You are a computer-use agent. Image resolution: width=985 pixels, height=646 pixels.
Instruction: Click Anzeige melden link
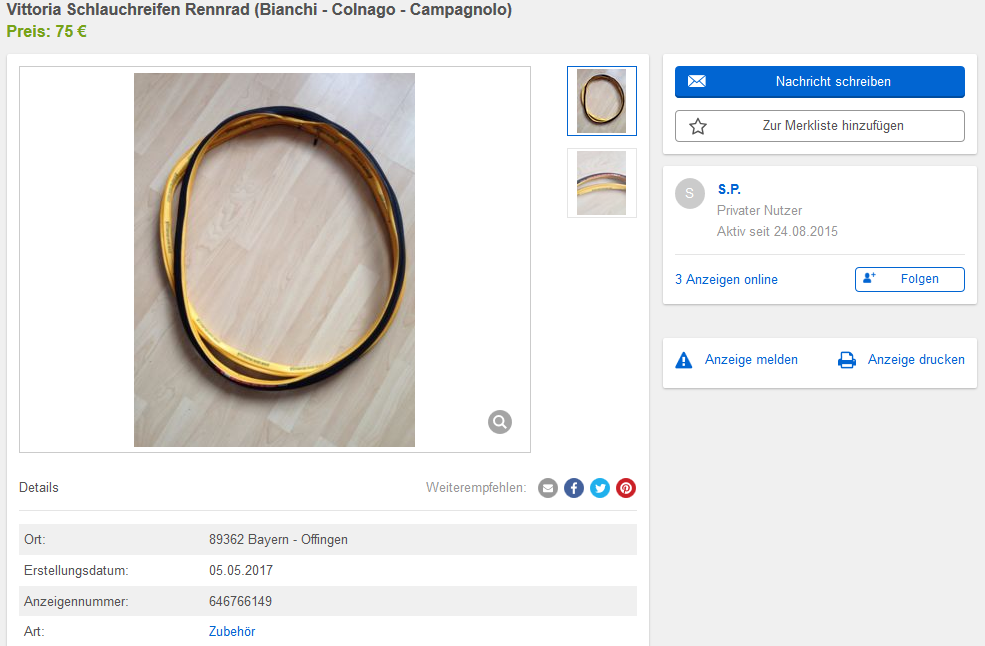tap(751, 360)
